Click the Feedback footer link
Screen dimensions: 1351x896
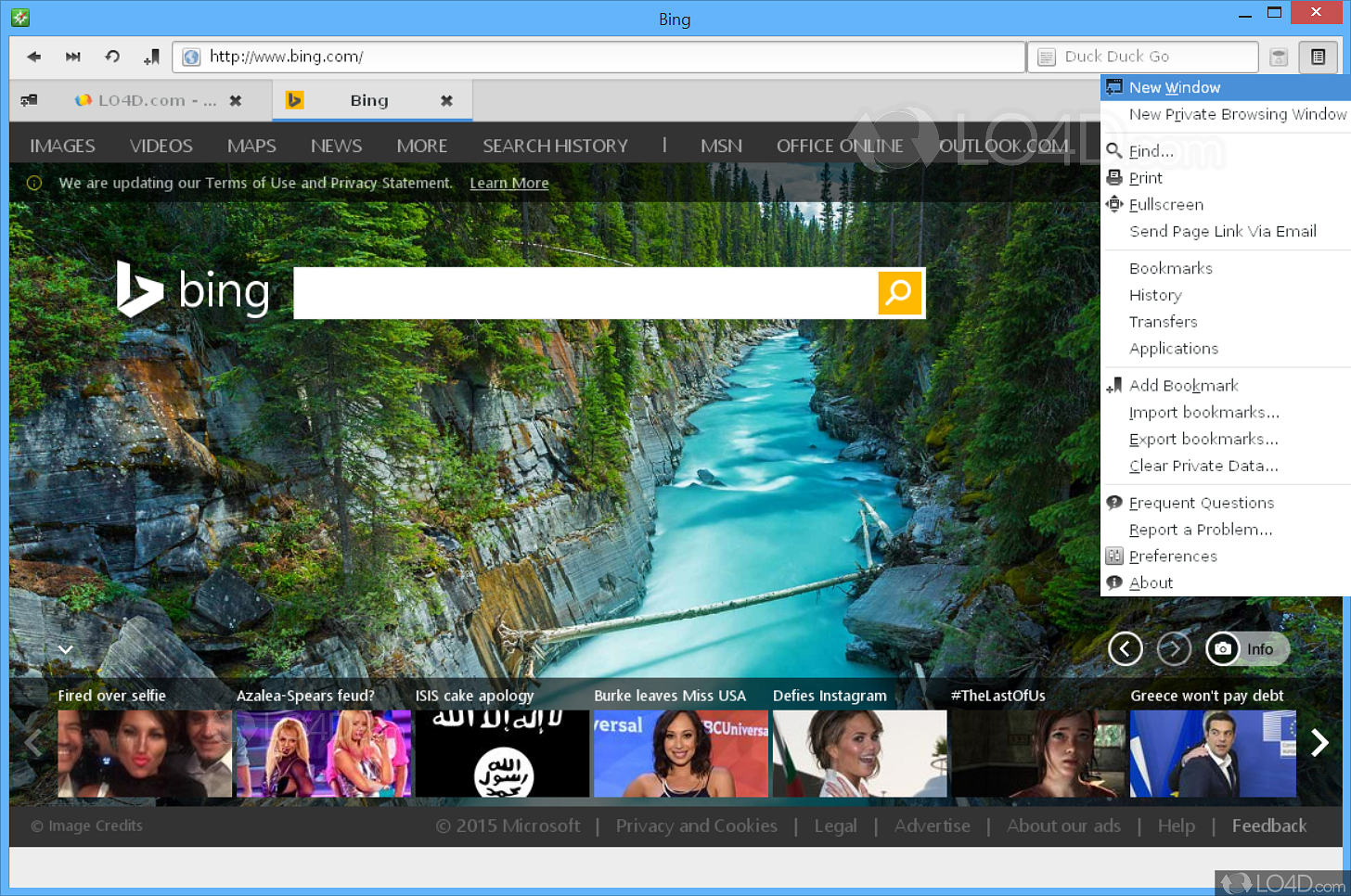(1268, 826)
